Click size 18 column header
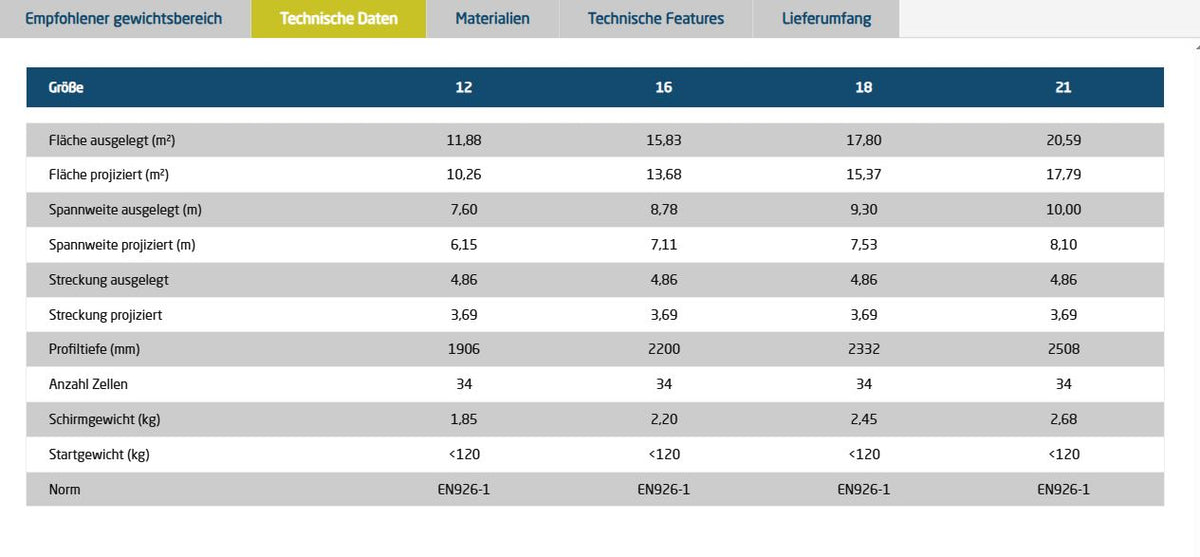Image resolution: width=1200 pixels, height=557 pixels. [x=864, y=88]
